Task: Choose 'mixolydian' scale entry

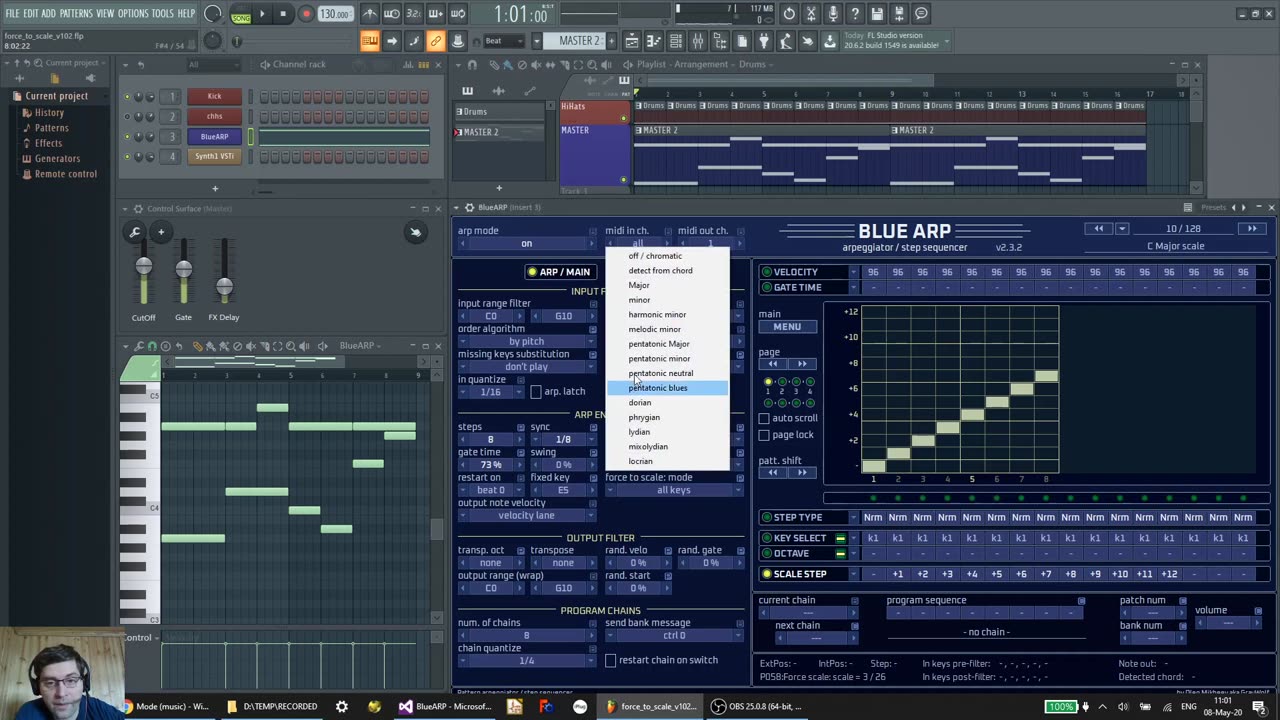Action: [668, 447]
